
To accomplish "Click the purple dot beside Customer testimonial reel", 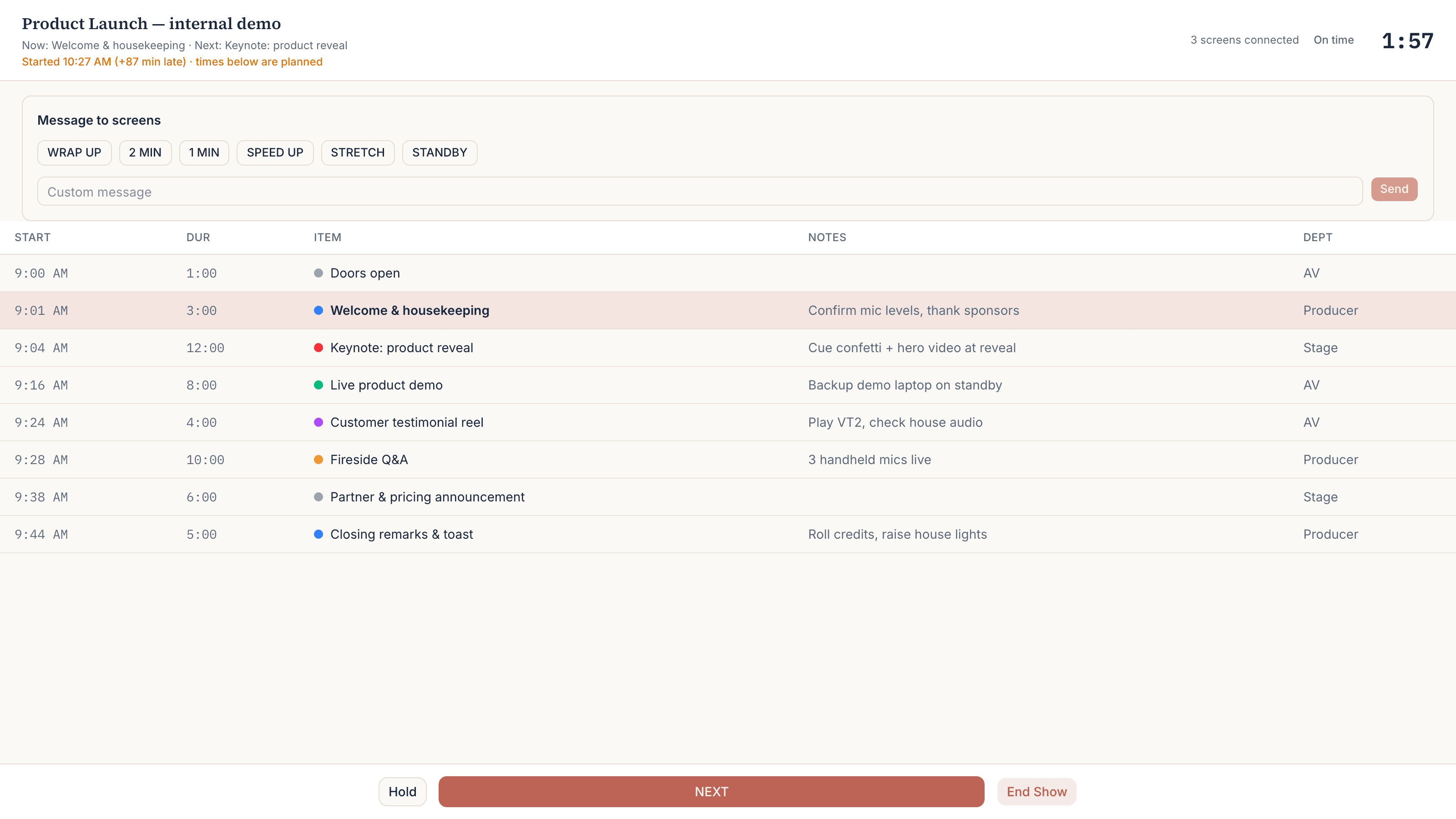I will coord(318,422).
